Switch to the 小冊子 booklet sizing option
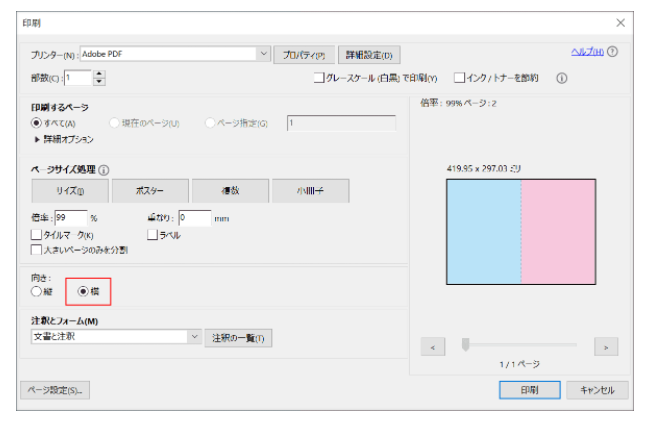This screenshot has width=647, height=422. (308, 190)
